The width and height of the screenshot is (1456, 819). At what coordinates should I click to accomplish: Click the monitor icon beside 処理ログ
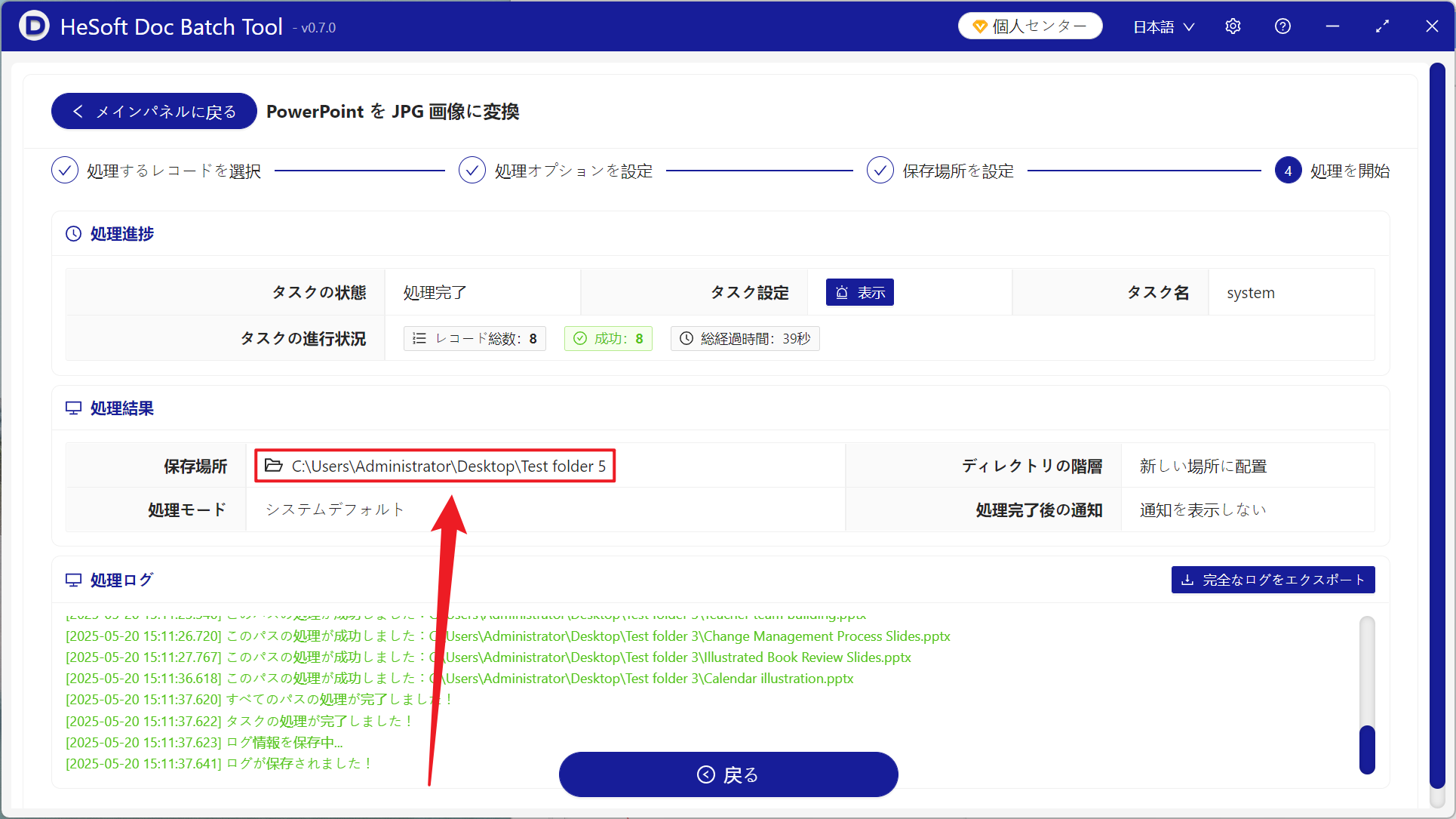pos(73,580)
